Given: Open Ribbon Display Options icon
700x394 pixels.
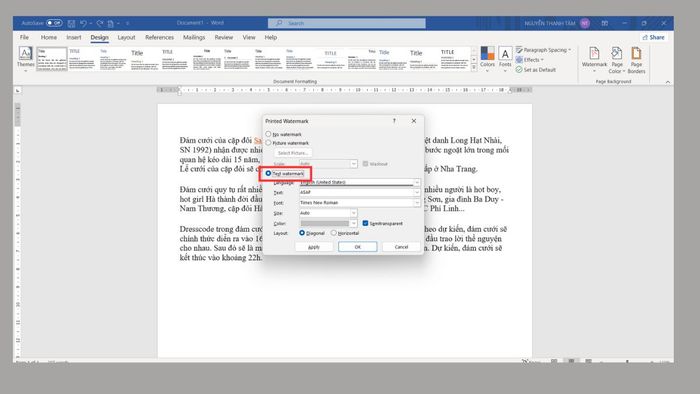Looking at the screenshot, I should (x=604, y=23).
